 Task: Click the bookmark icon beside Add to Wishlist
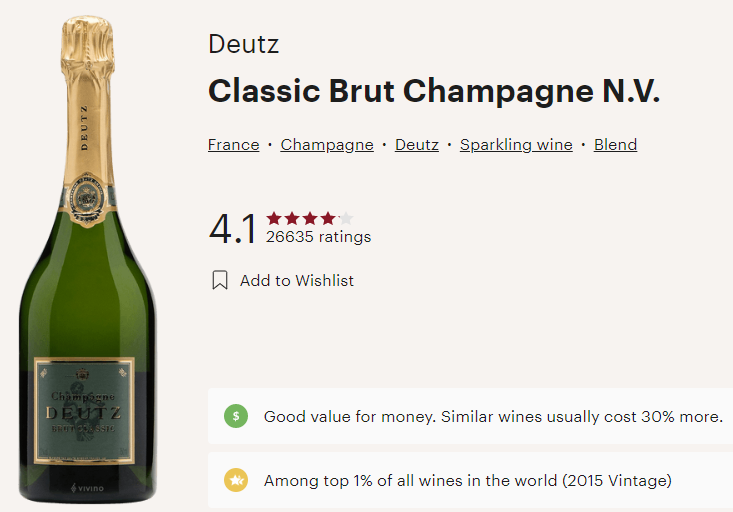click(220, 281)
